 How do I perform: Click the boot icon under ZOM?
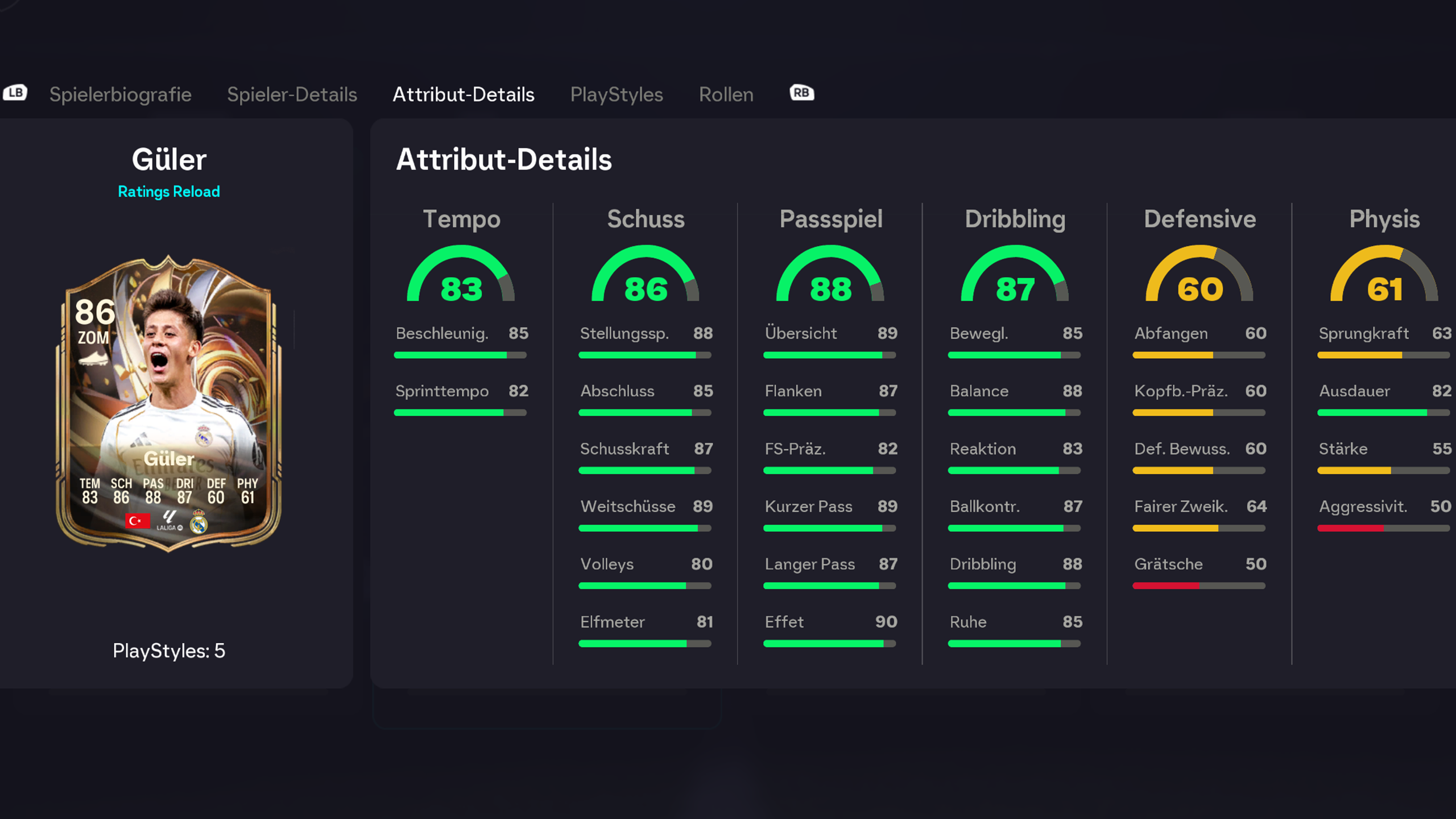tap(93, 359)
